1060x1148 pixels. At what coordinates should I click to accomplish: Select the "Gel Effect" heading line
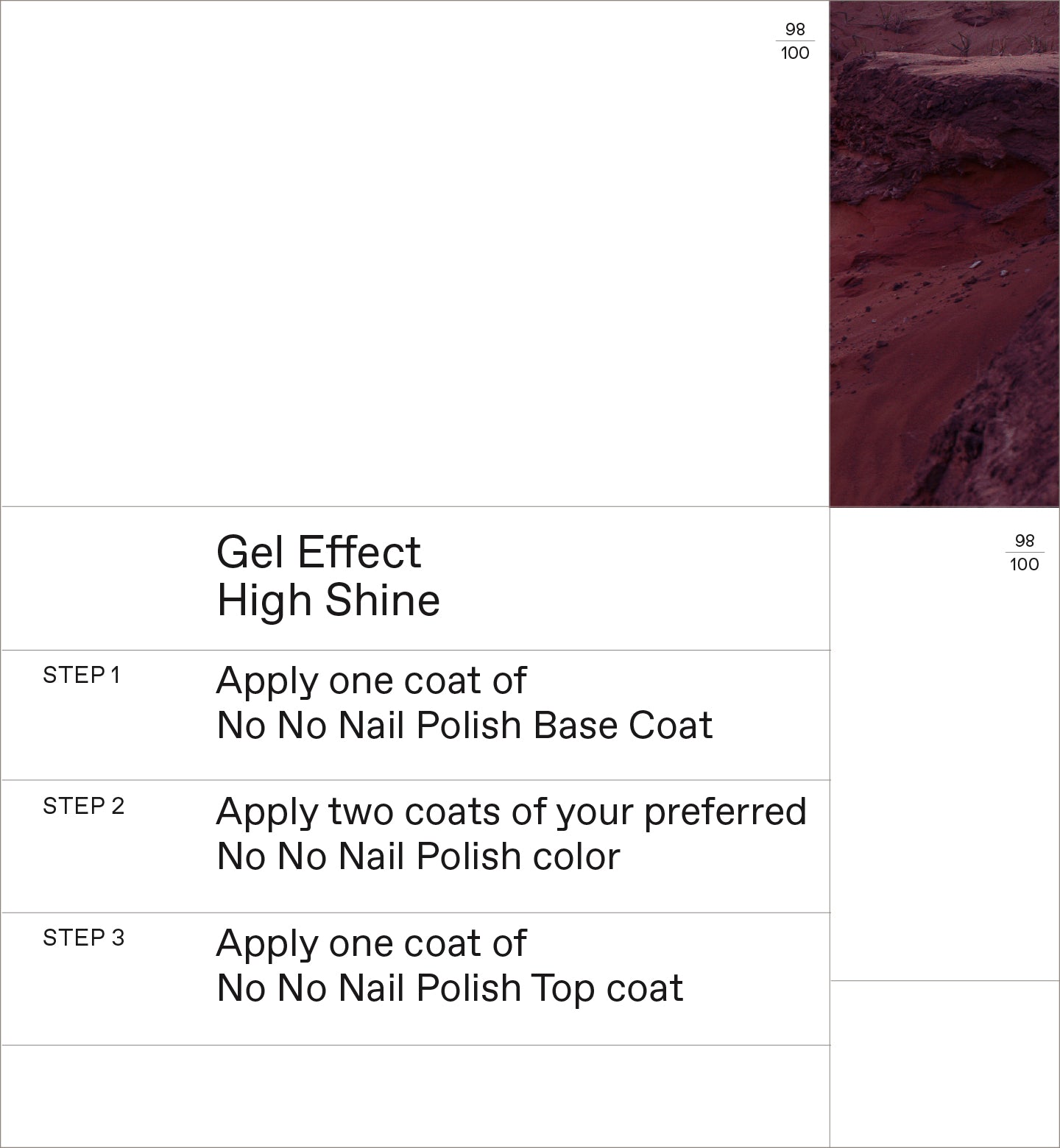319,552
